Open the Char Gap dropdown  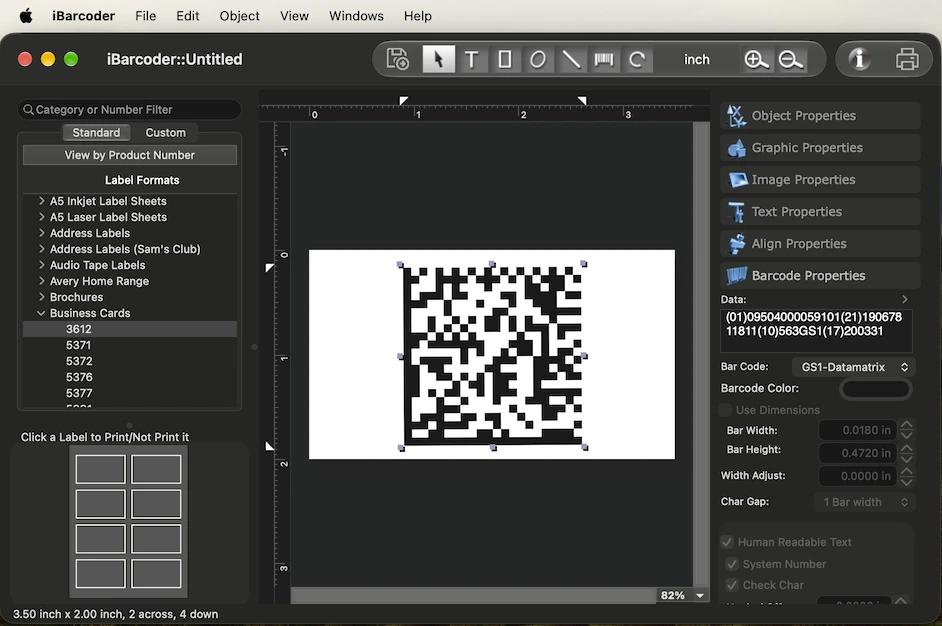tap(865, 502)
